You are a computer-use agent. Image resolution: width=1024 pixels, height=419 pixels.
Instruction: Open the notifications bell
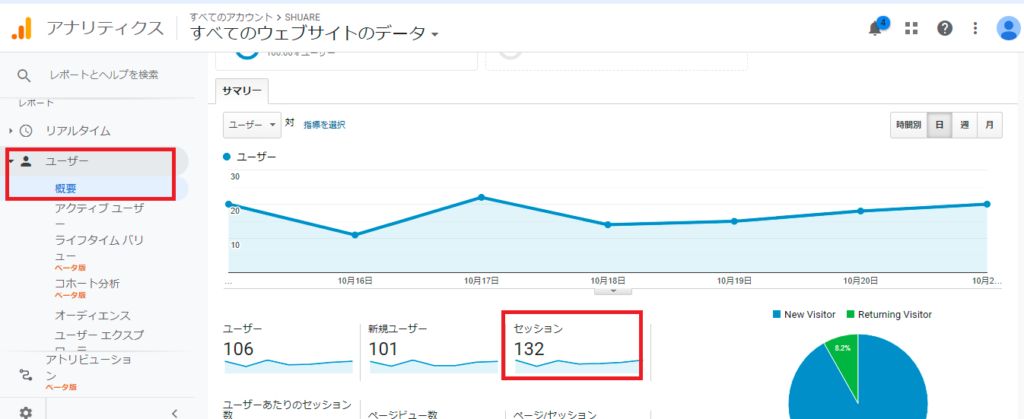click(x=874, y=29)
